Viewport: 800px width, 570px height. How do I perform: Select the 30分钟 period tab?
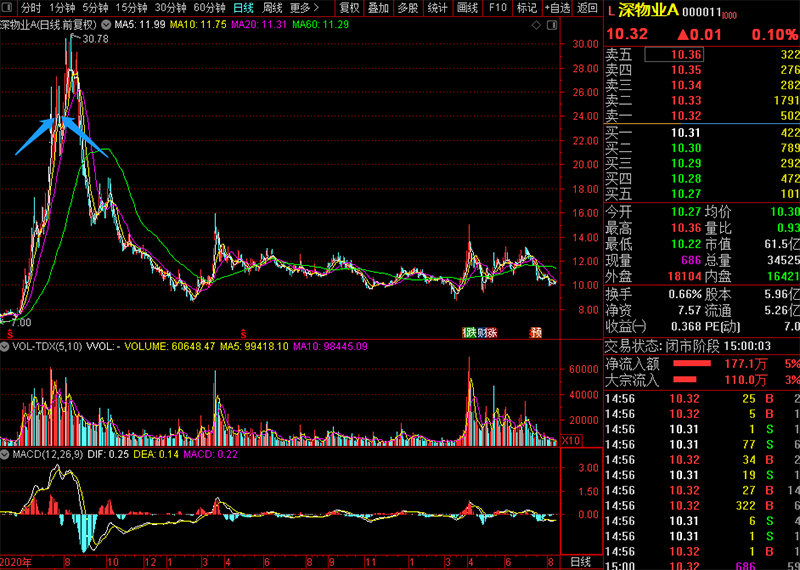pos(170,8)
